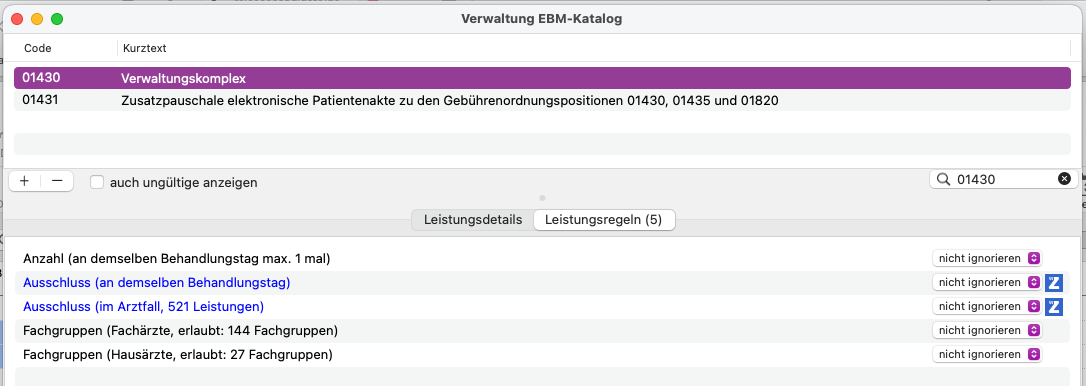Open ignore dropdown for Anzahl rule
Screen dimensions: 1086x386
coord(987,258)
